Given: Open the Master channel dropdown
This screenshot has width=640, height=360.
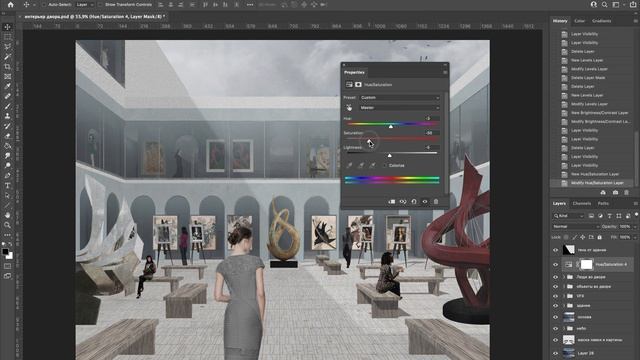Looking at the screenshot, I should pyautogui.click(x=400, y=108).
